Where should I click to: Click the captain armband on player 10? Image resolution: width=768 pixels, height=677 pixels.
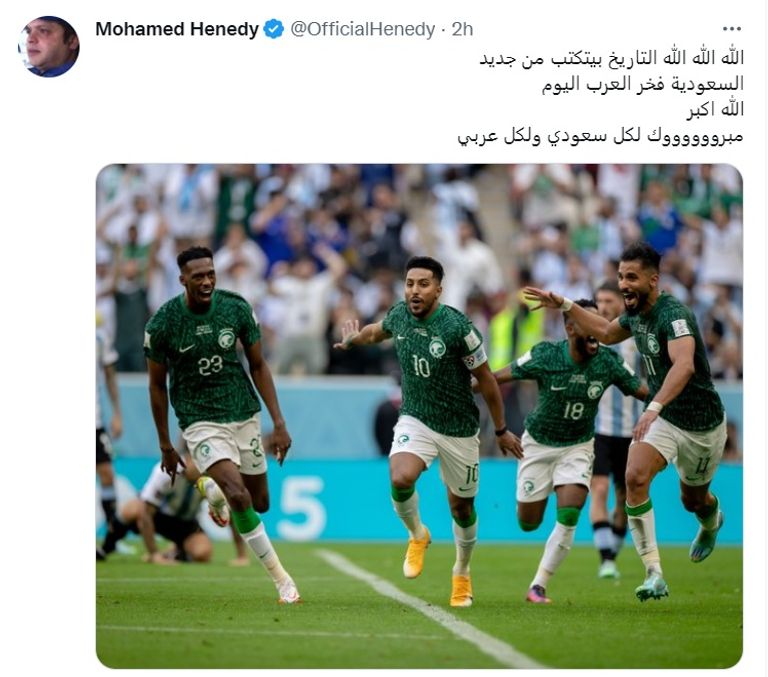[474, 359]
